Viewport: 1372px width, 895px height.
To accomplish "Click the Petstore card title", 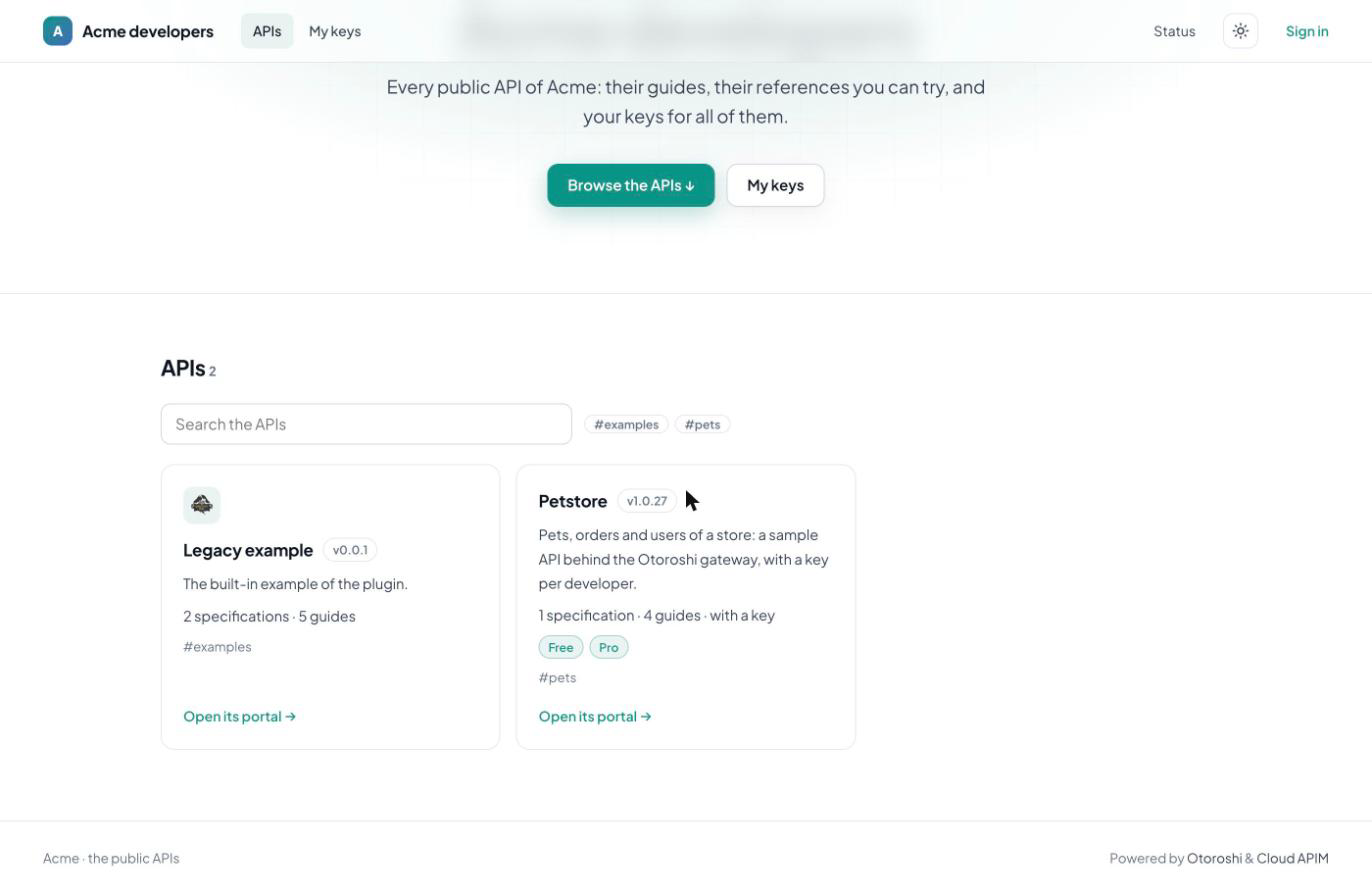I will (x=573, y=501).
